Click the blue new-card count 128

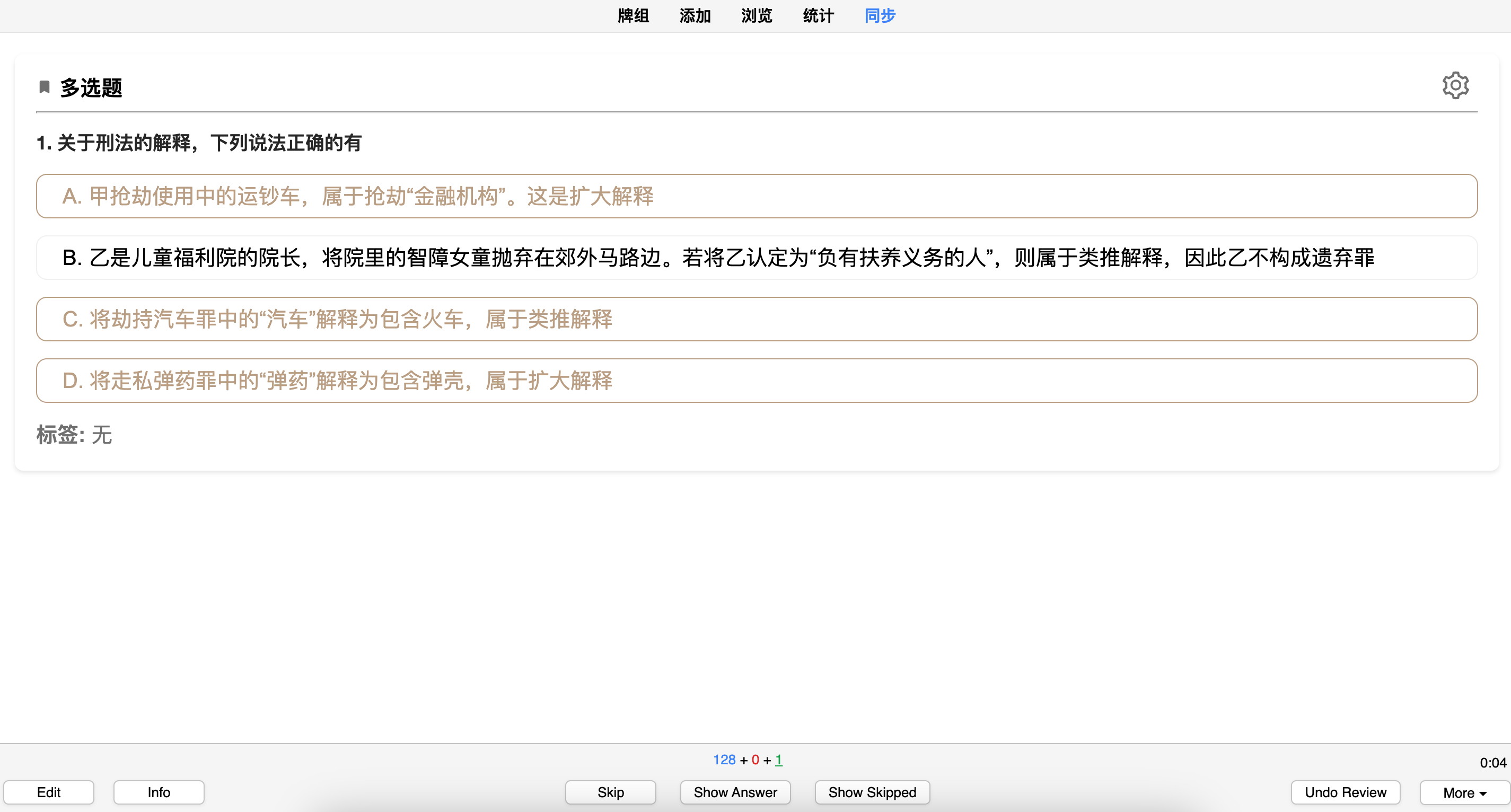click(724, 760)
